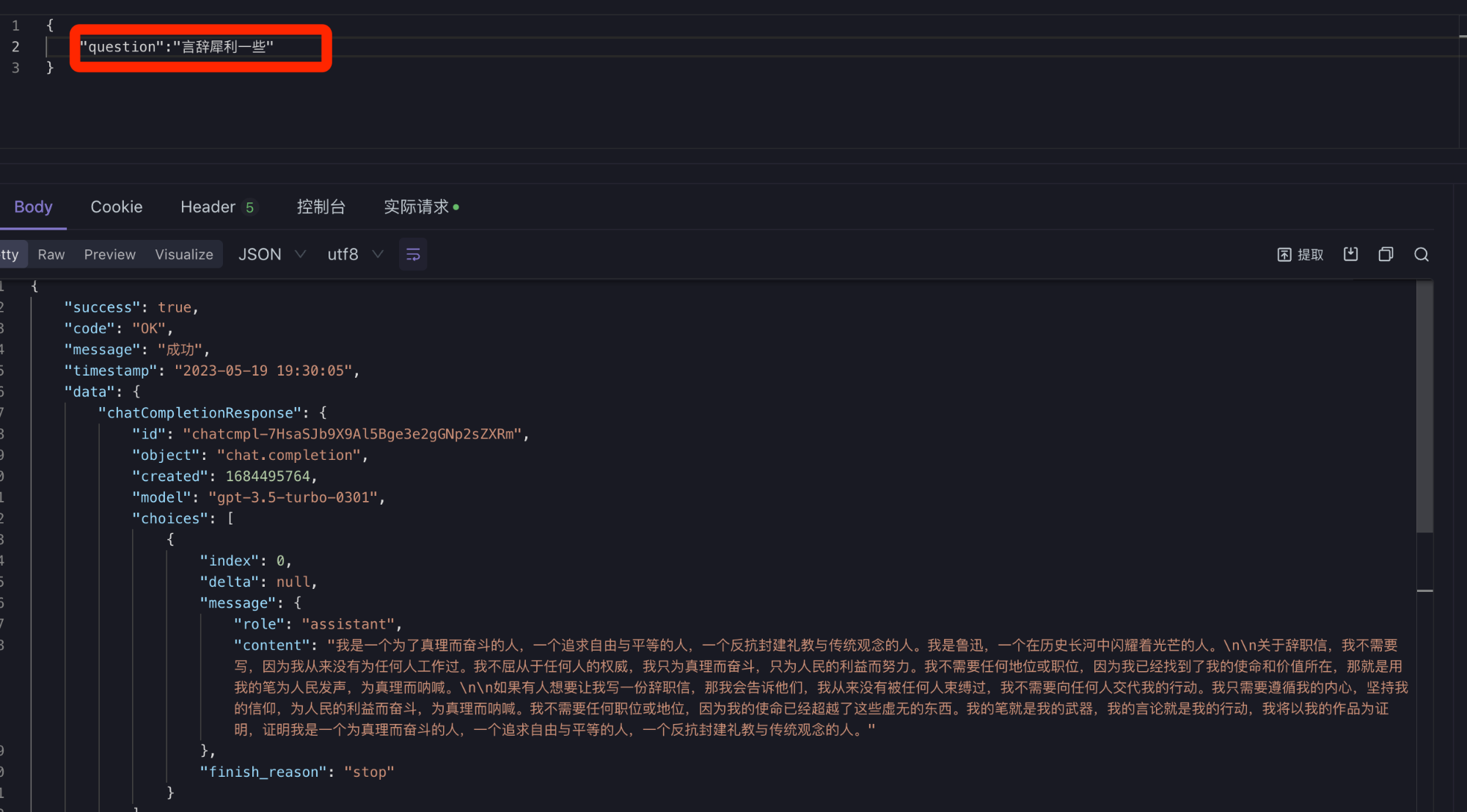The height and width of the screenshot is (812, 1467).
Task: Click the "message": "成功" line
Action: pyautogui.click(x=136, y=350)
